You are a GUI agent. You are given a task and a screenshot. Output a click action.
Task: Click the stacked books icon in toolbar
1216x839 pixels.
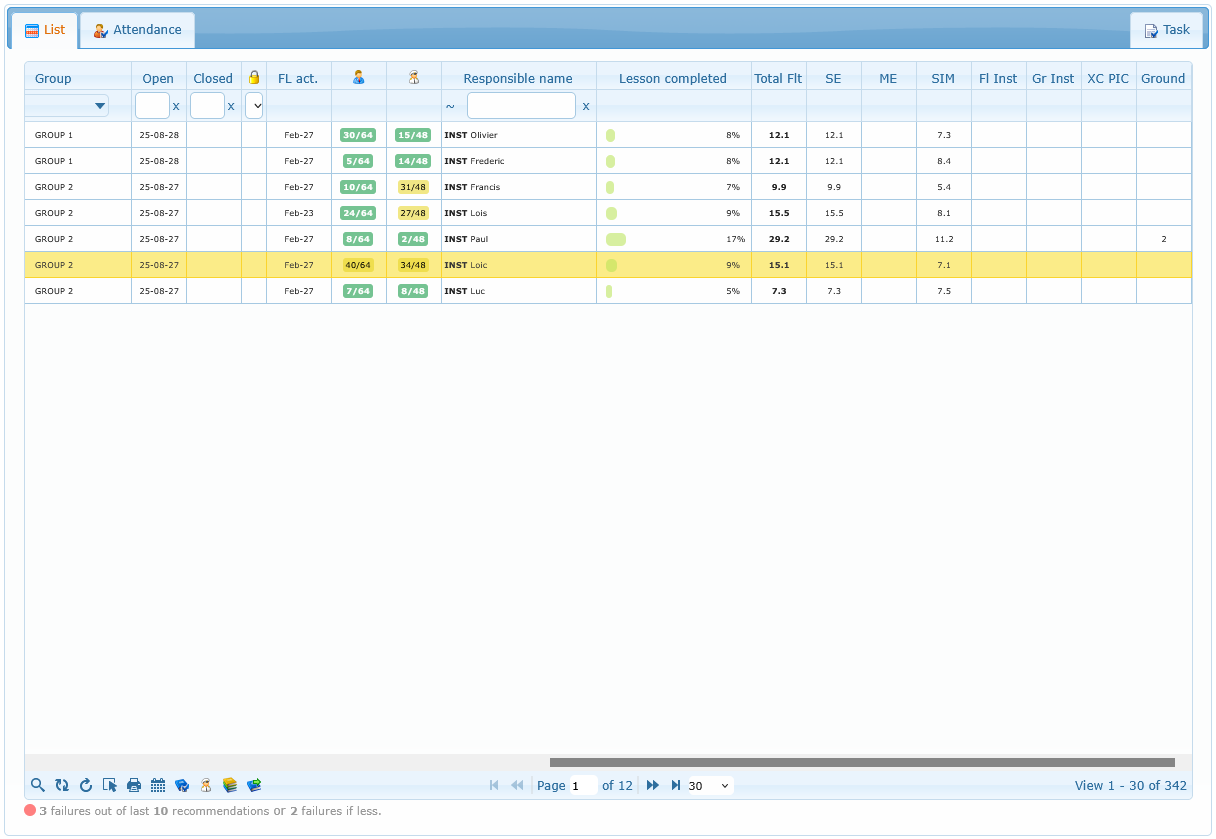[x=230, y=786]
